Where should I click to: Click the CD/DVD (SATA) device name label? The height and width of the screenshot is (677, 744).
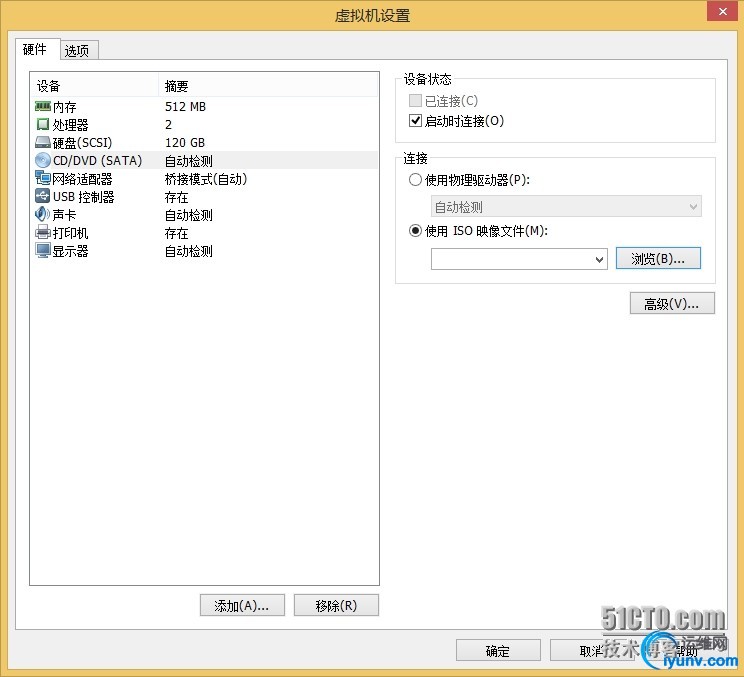97,160
